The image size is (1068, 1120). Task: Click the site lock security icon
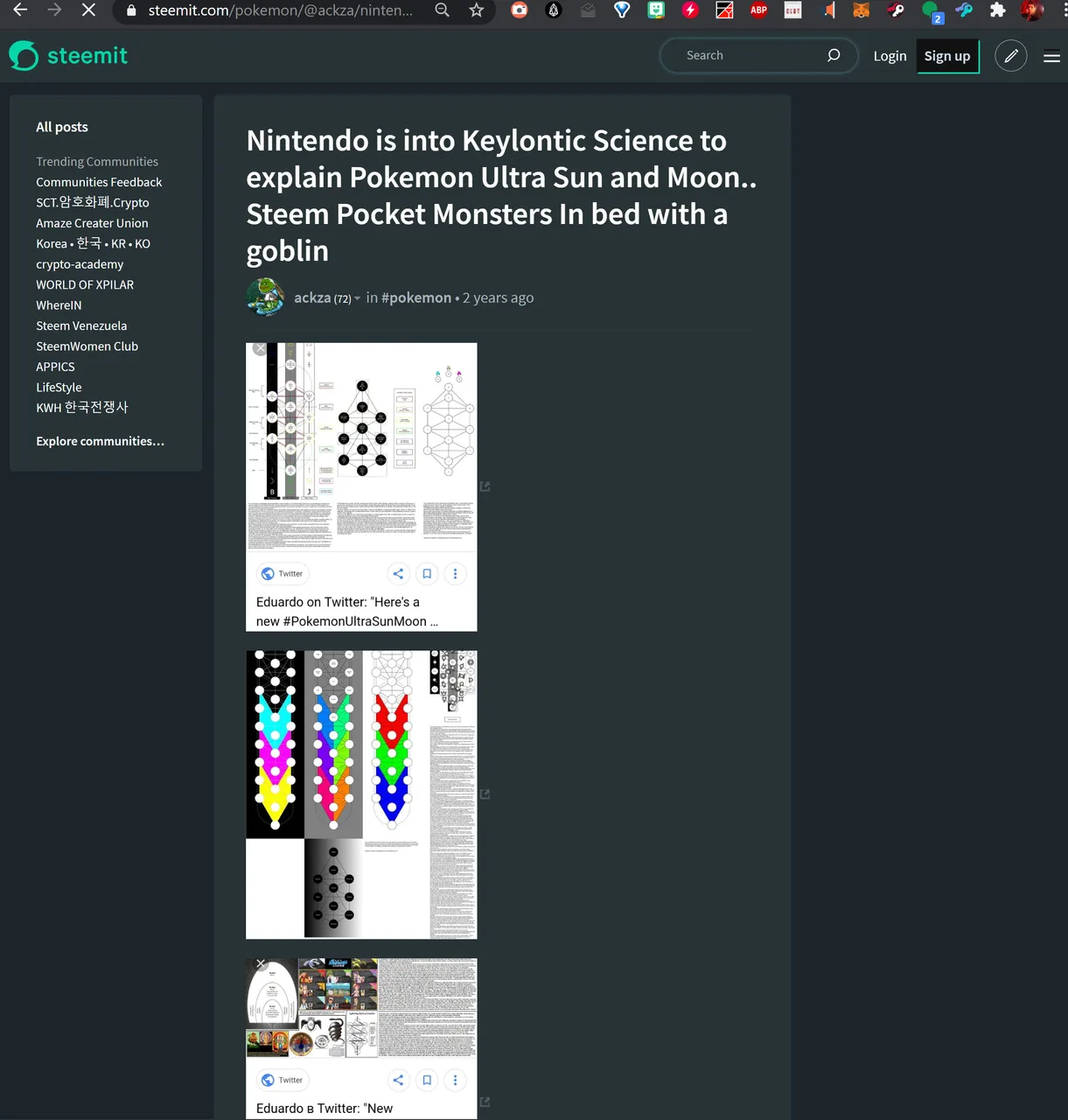(x=131, y=10)
